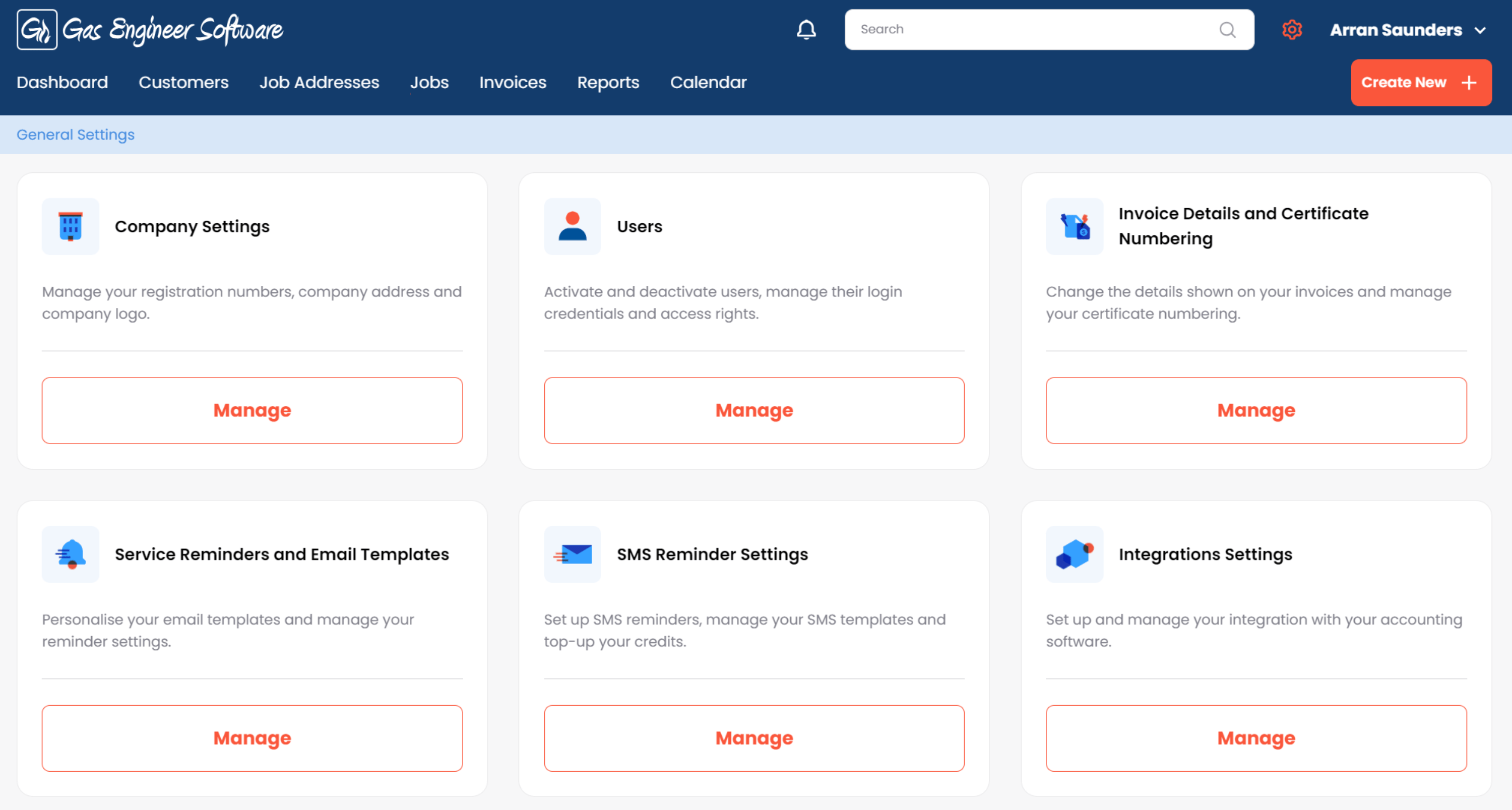Click the Users person icon
The height and width of the screenshot is (810, 1512).
pyautogui.click(x=572, y=226)
